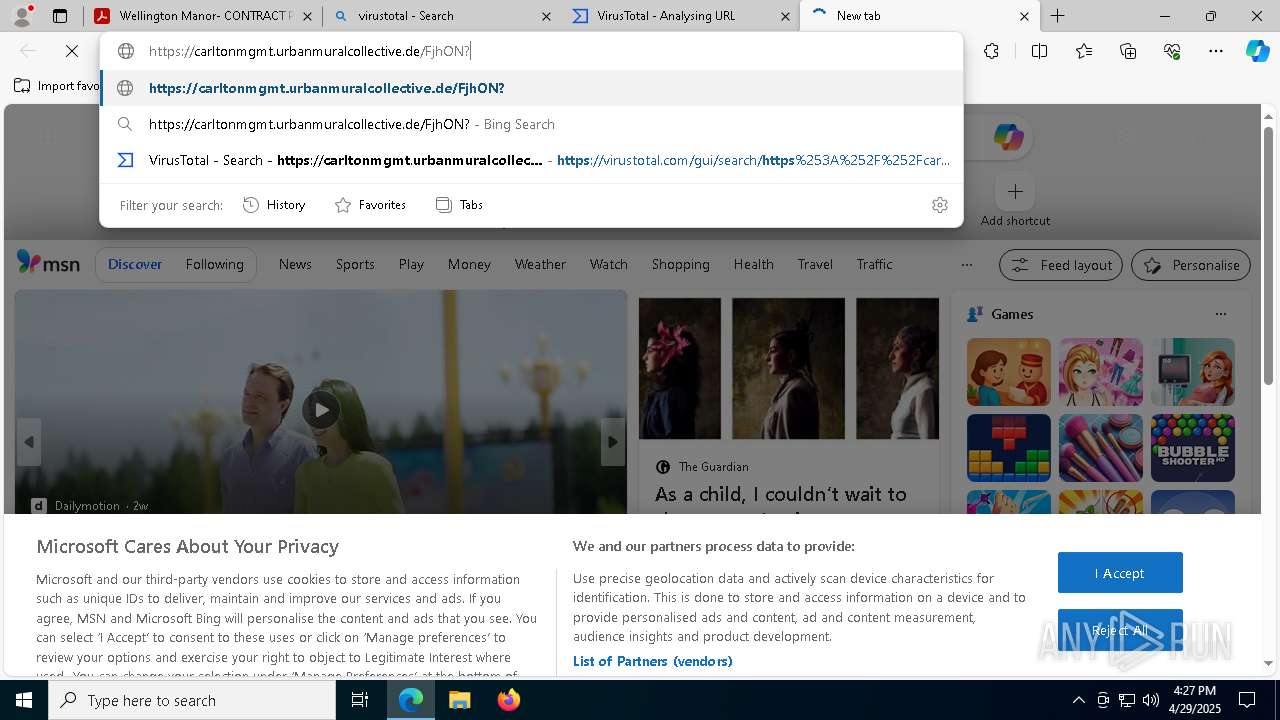This screenshot has width=1280, height=720.
Task: Stop page loading with X button
Action: (x=72, y=51)
